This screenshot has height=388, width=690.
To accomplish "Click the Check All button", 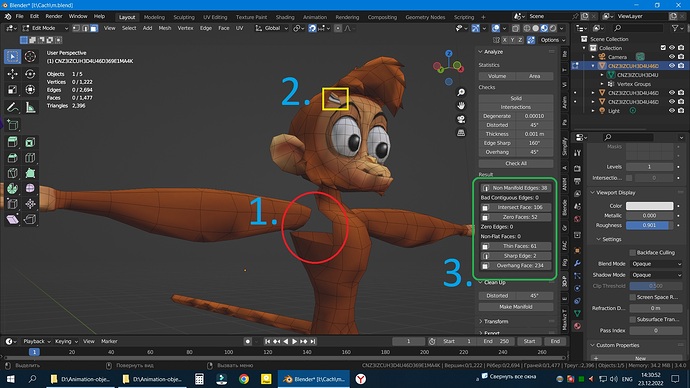I will coord(516,163).
